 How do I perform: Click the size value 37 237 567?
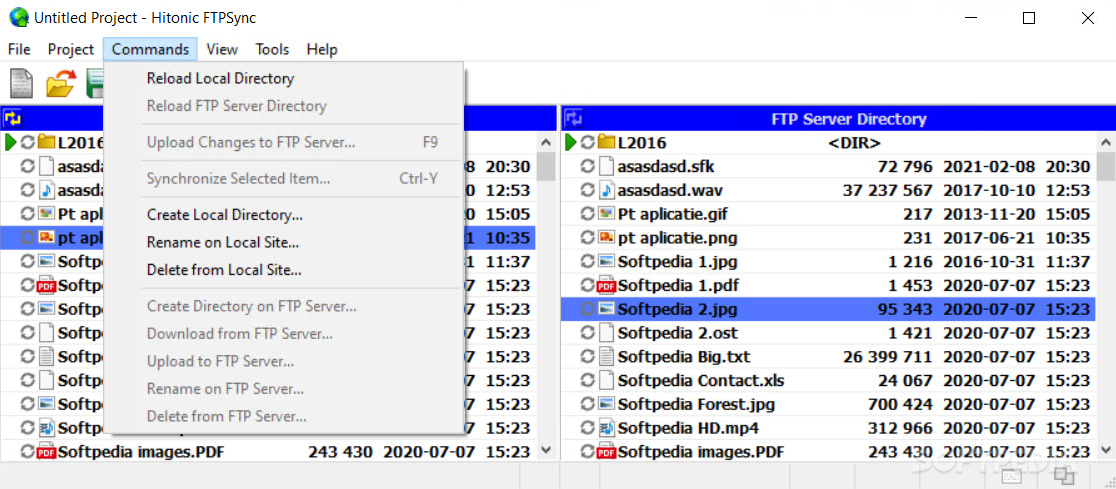click(887, 191)
